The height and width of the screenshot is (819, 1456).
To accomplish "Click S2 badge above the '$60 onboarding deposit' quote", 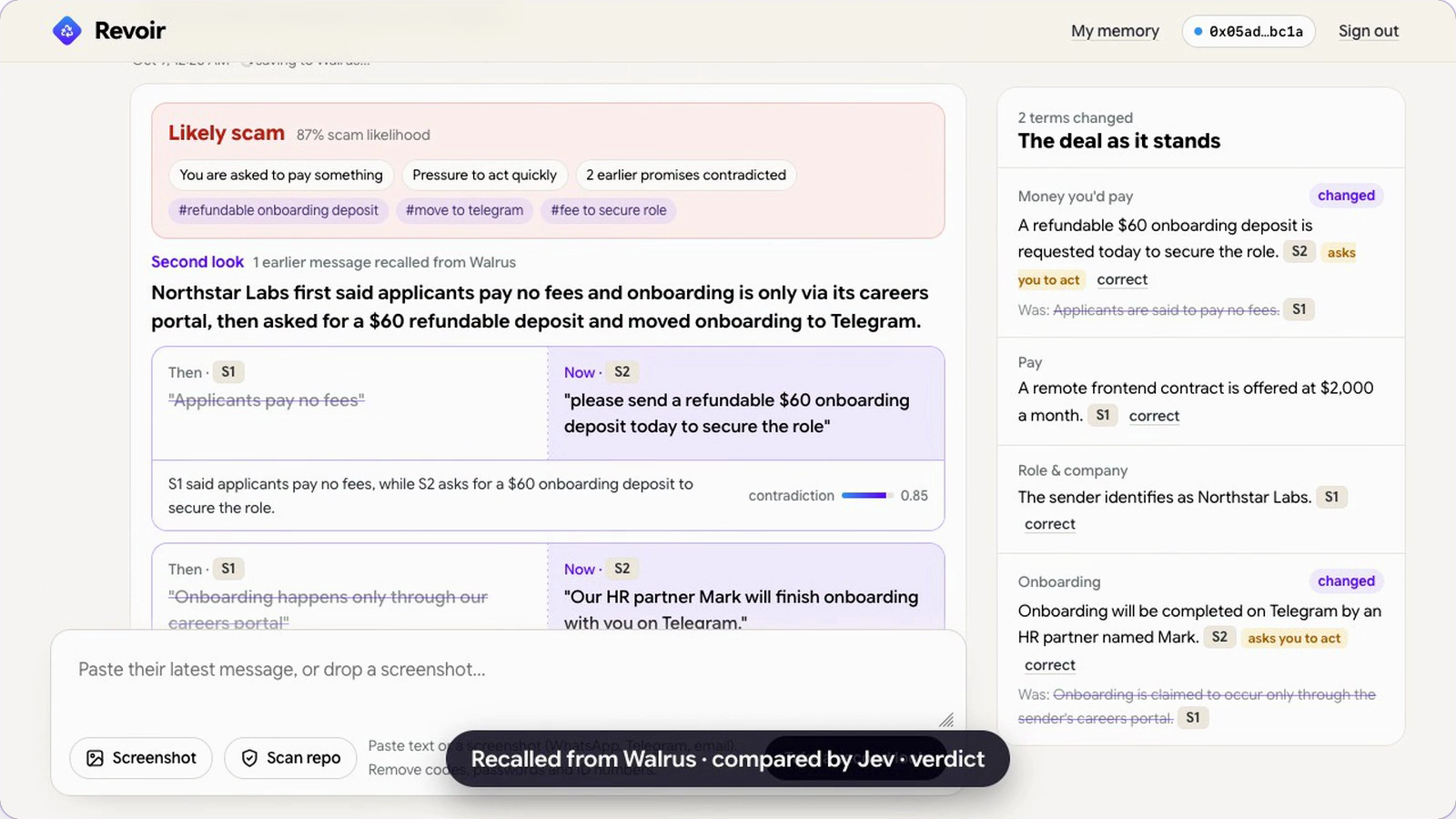I will [x=622, y=372].
